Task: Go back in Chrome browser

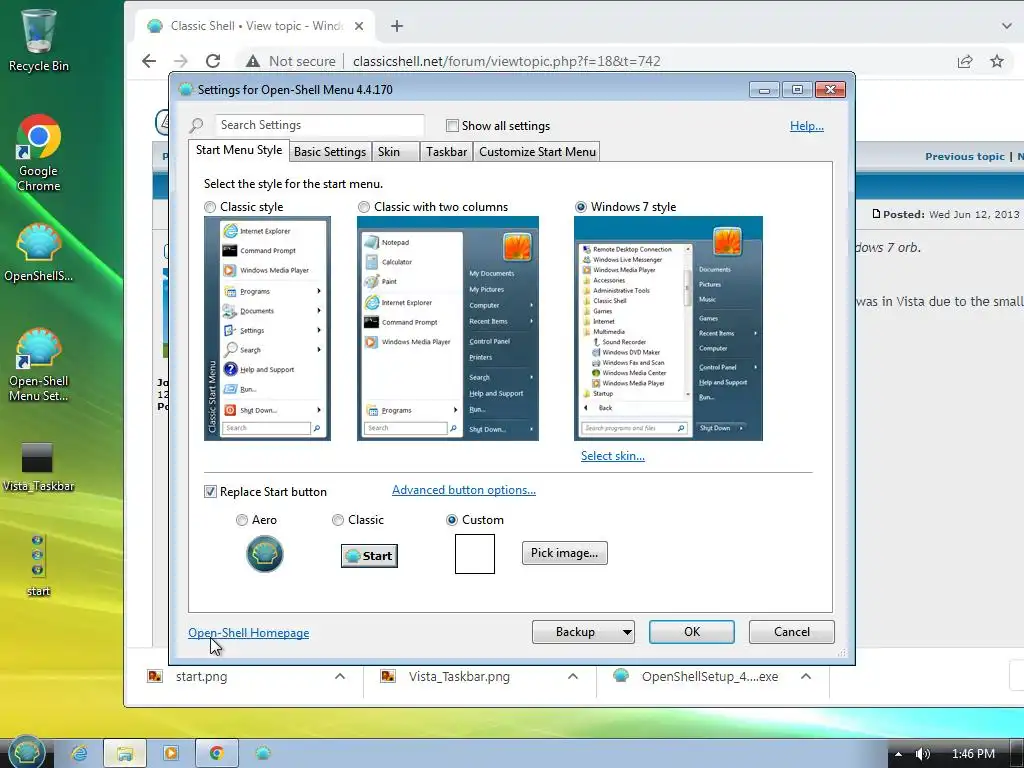Action: (x=149, y=61)
